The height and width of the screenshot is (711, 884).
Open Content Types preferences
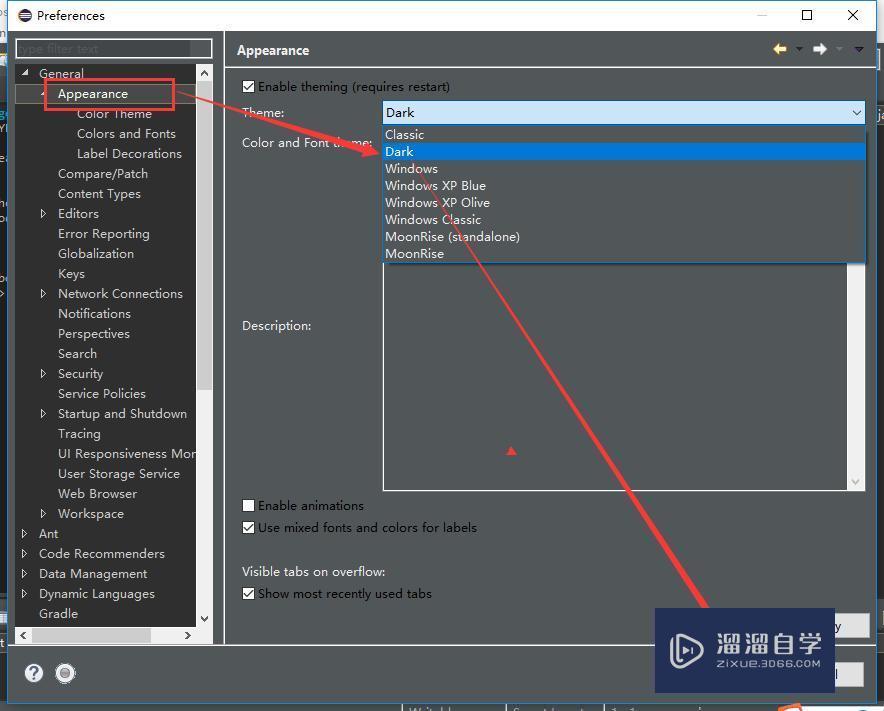pyautogui.click(x=99, y=194)
